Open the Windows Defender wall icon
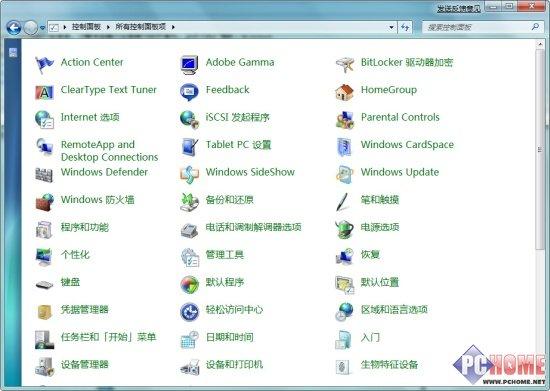Viewport: 550px width, 391px height. click(x=44, y=175)
